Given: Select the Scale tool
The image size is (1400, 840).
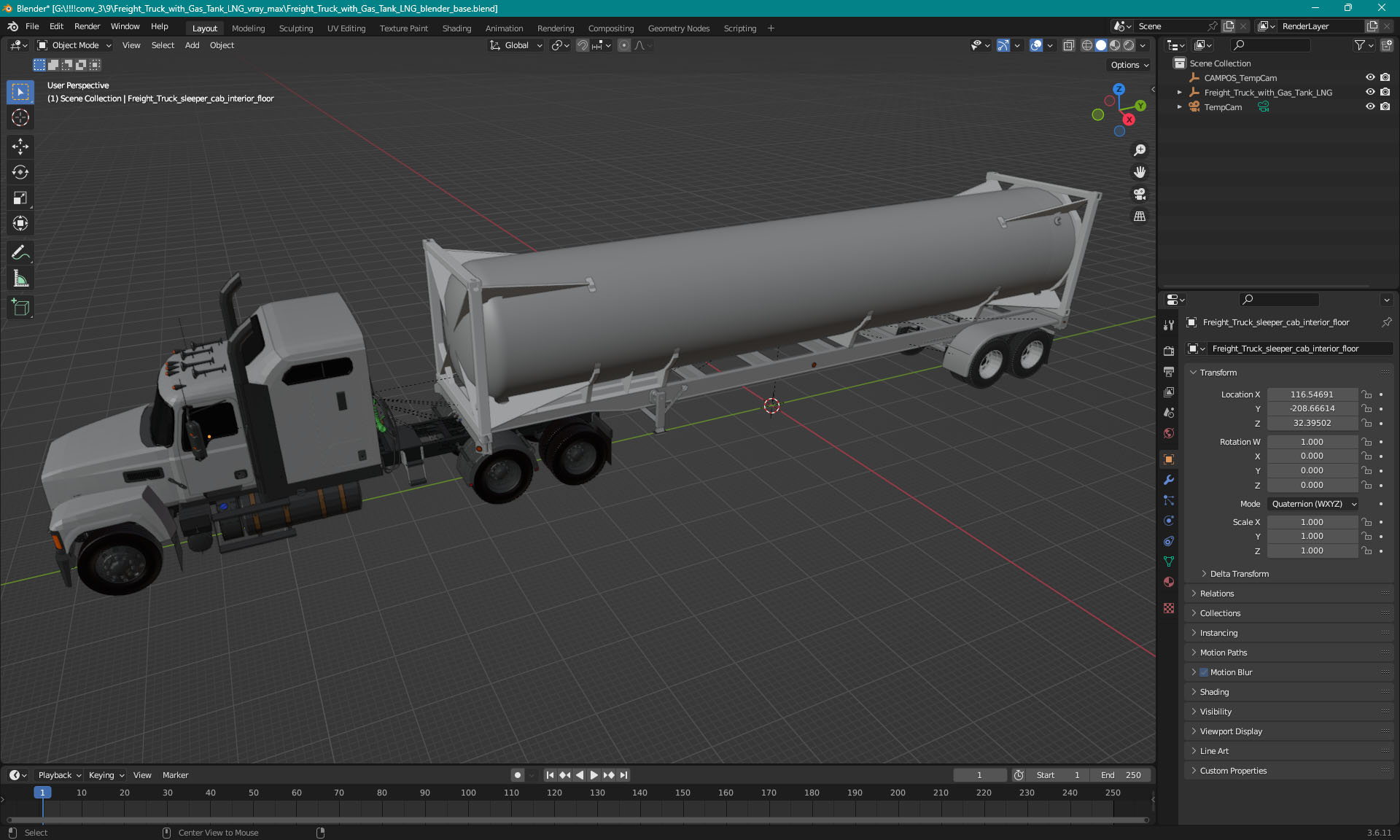Looking at the screenshot, I should click(20, 198).
